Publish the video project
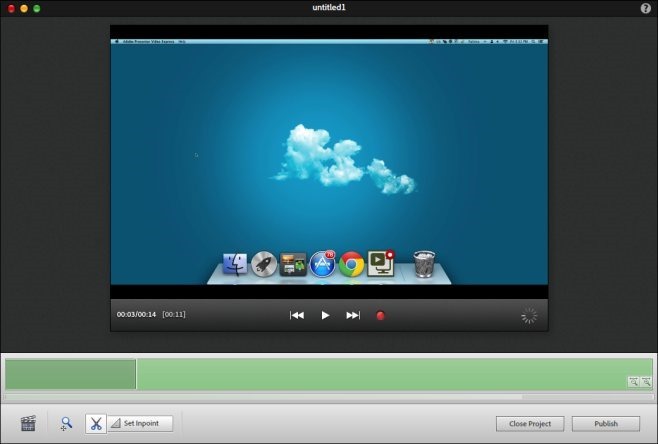Image resolution: width=658 pixels, height=444 pixels. click(606, 424)
